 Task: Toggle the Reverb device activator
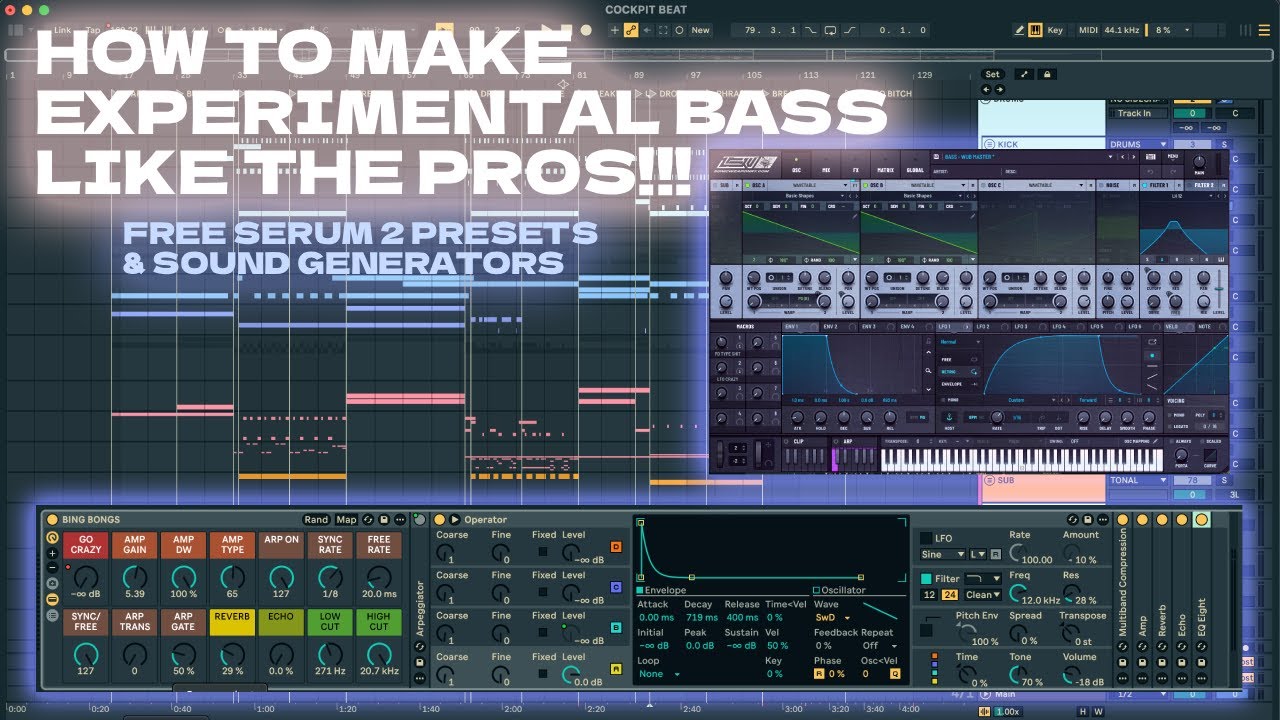(x=1162, y=520)
